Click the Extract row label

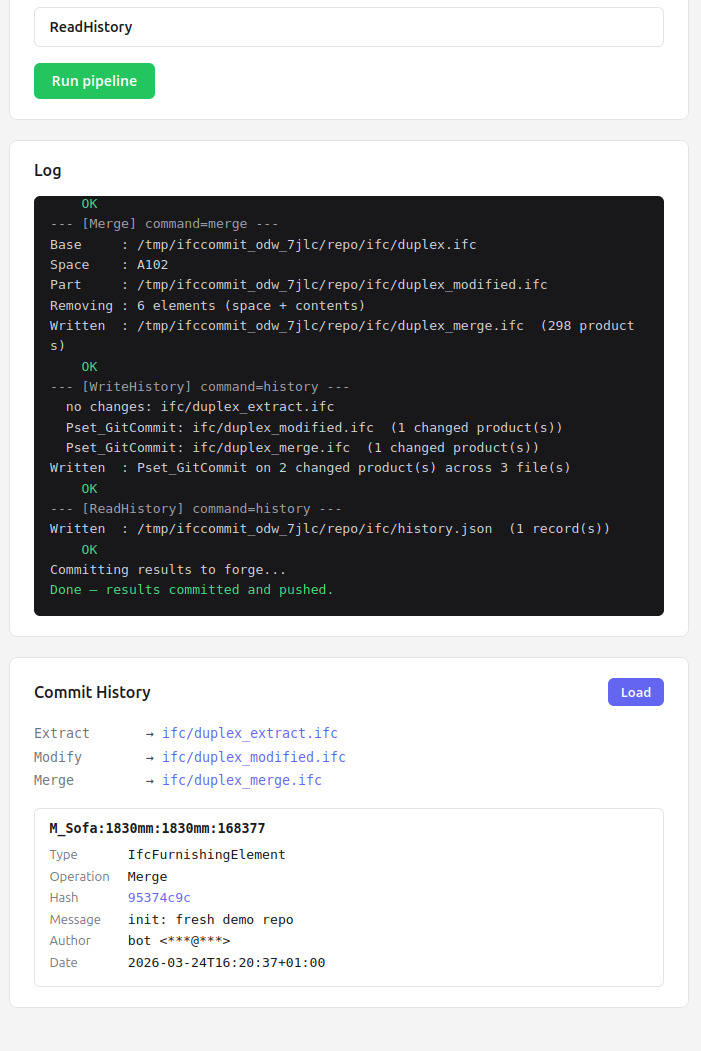click(62, 733)
